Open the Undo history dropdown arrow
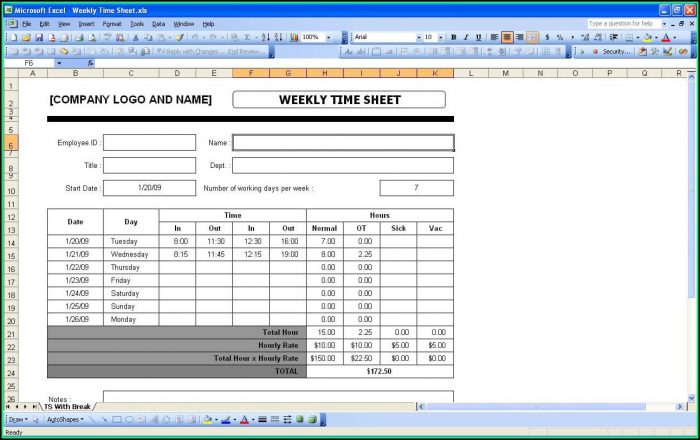Image resolution: width=700 pixels, height=440 pixels. (x=204, y=37)
